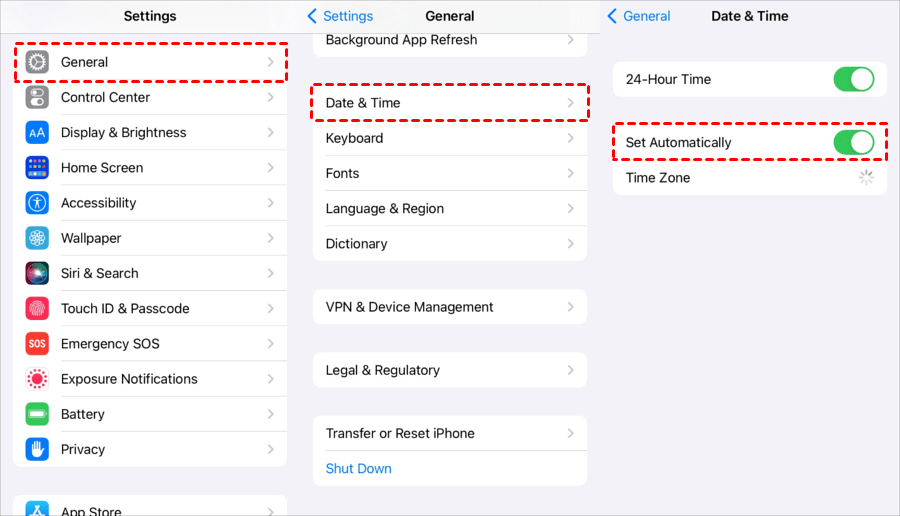Tap the Control Center switches icon
Screen dimensions: 900x516
coord(37,98)
